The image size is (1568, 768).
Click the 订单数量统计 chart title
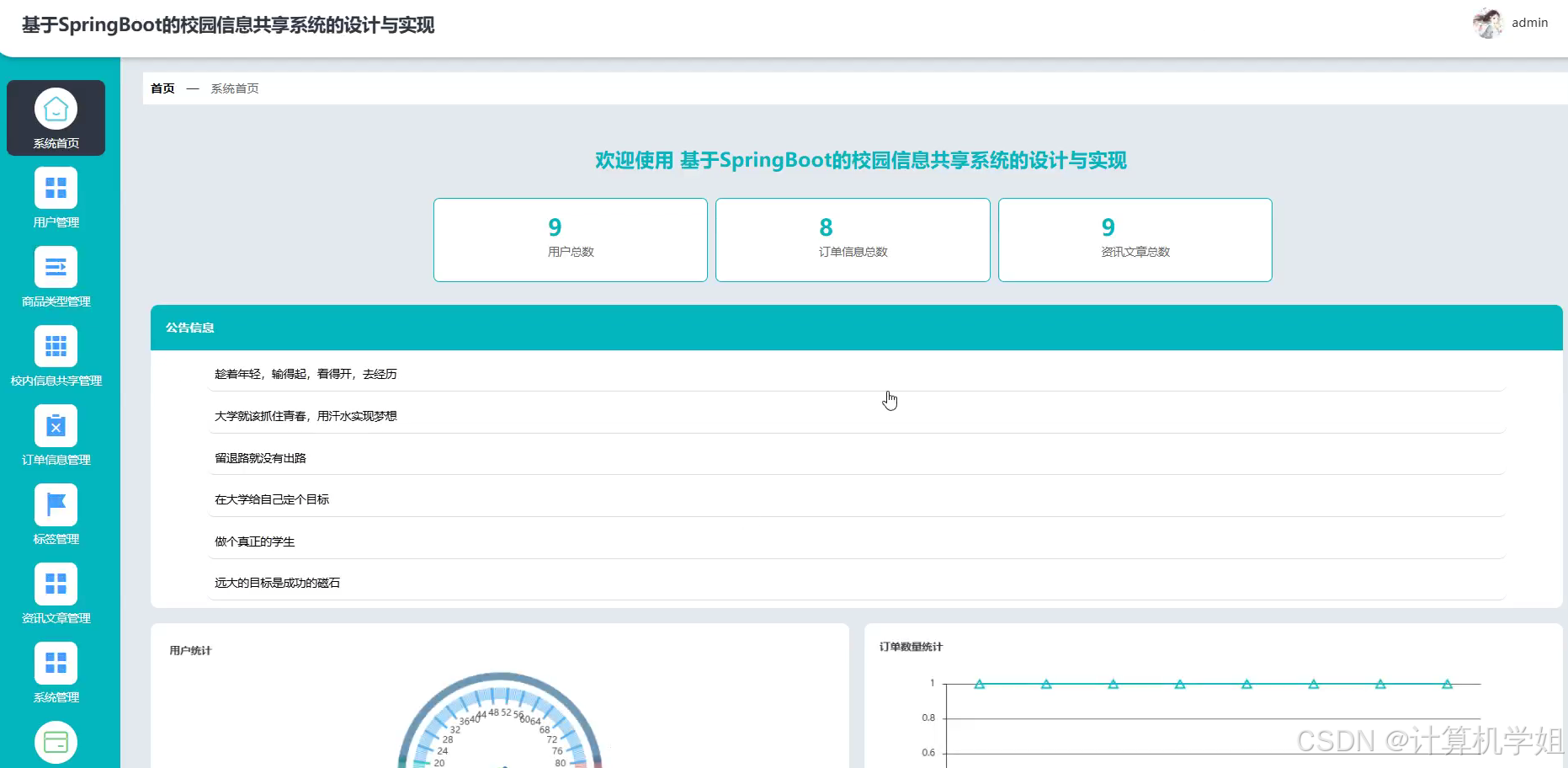pyautogui.click(x=911, y=647)
